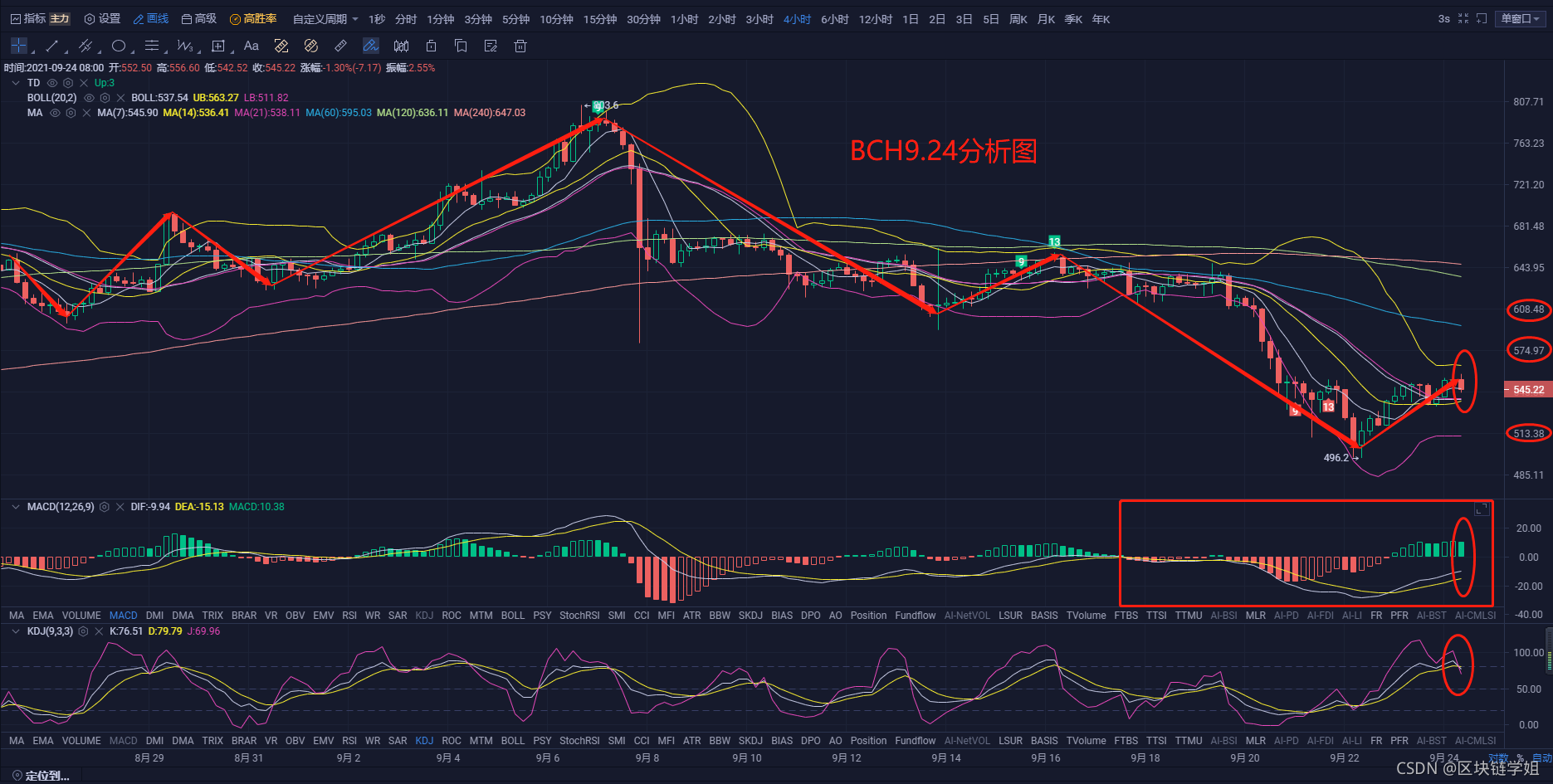Toggle visibility eye of MA indicator

point(56,113)
